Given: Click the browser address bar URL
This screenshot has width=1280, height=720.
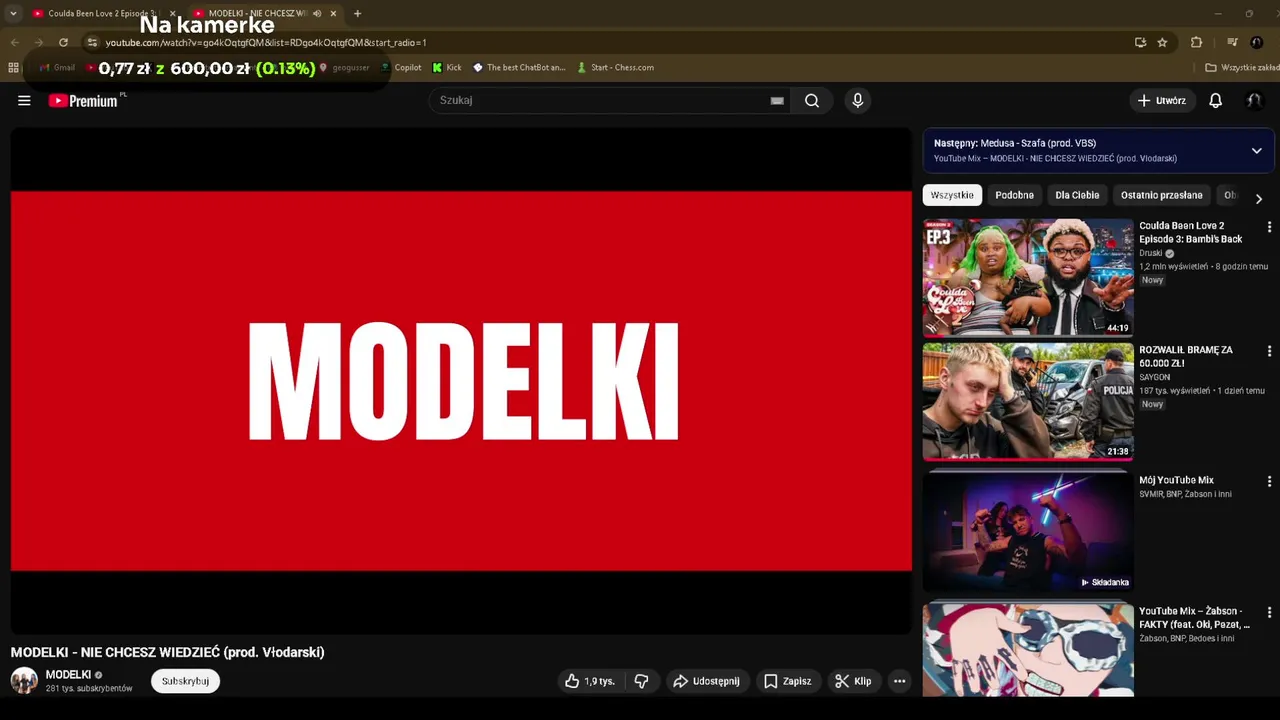Looking at the screenshot, I should [266, 43].
